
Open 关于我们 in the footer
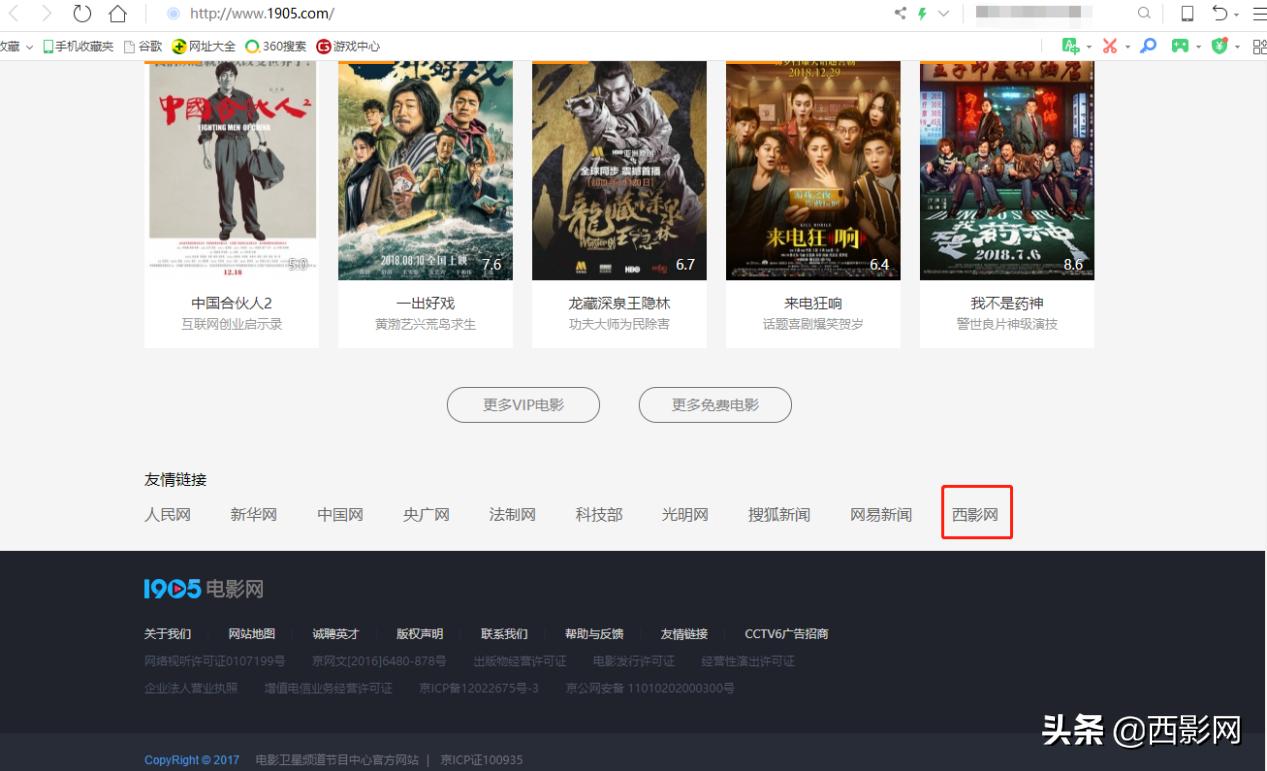click(x=168, y=634)
